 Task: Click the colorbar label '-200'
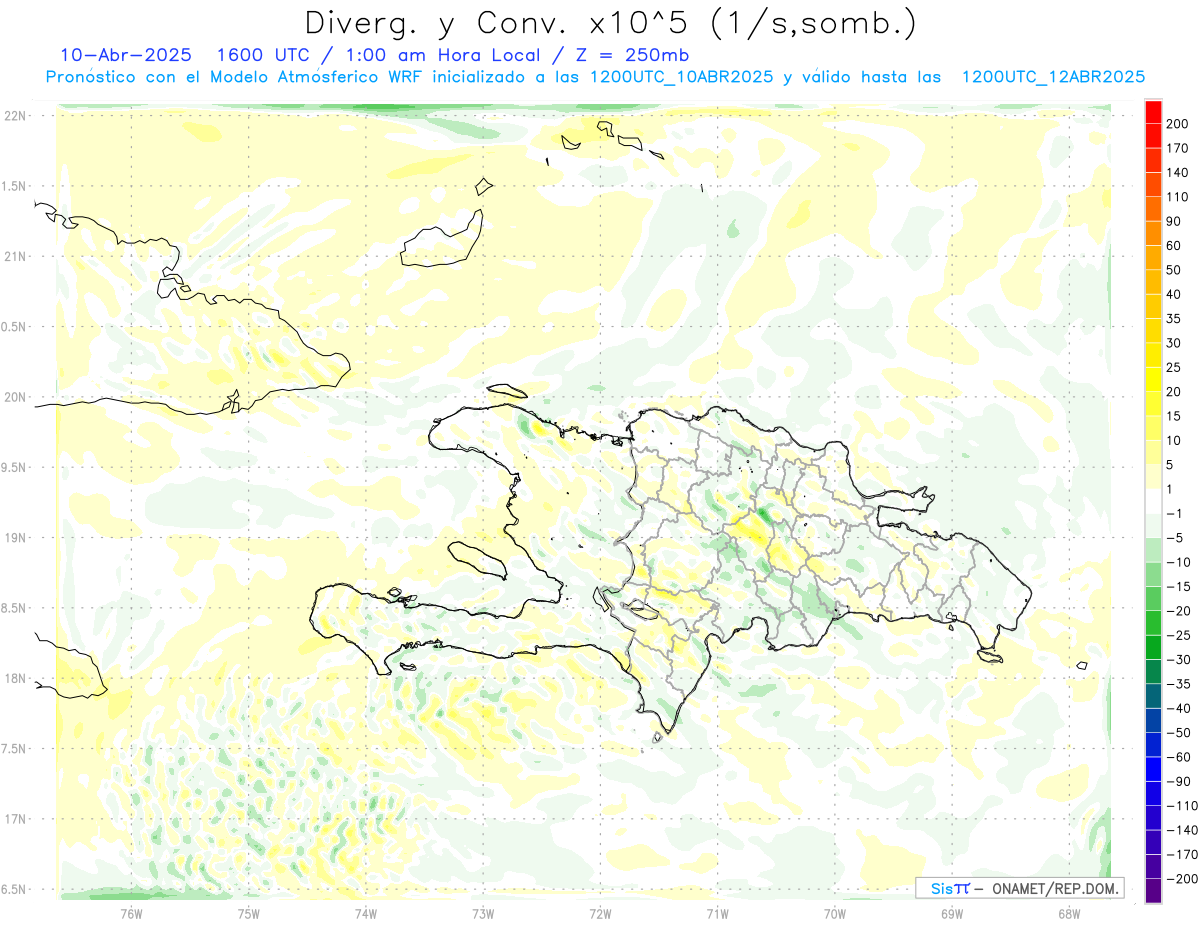pos(1182,878)
